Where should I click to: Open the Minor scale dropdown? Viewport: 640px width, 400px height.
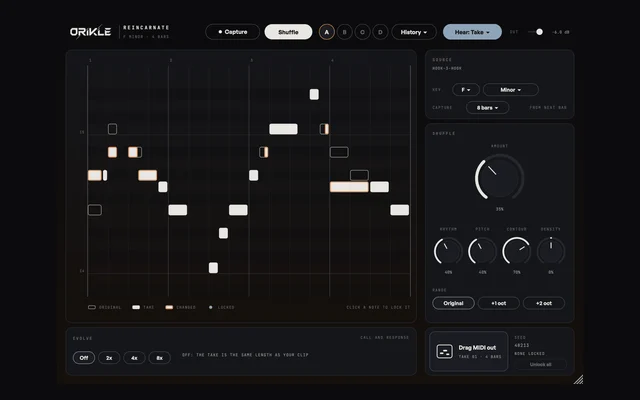511,90
